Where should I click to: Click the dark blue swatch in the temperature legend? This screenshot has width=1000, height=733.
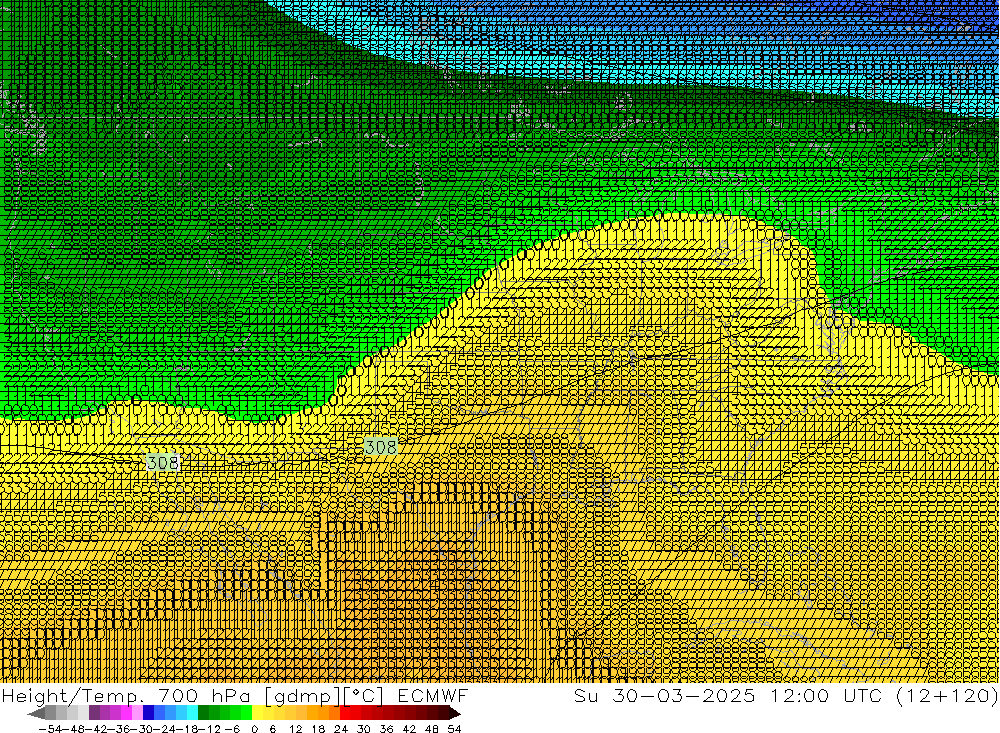(148, 713)
